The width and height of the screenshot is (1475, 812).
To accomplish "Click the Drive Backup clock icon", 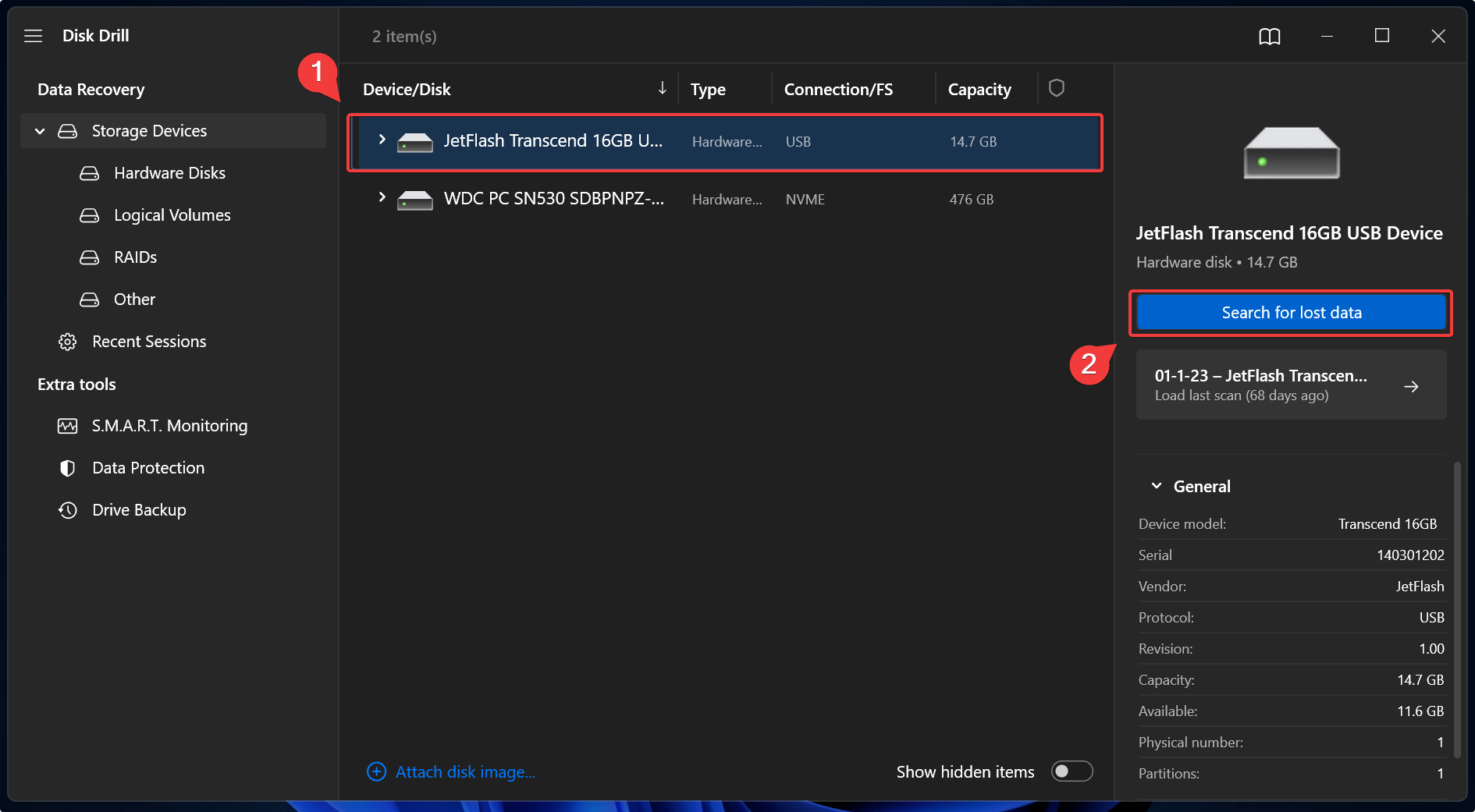I will pyautogui.click(x=68, y=510).
